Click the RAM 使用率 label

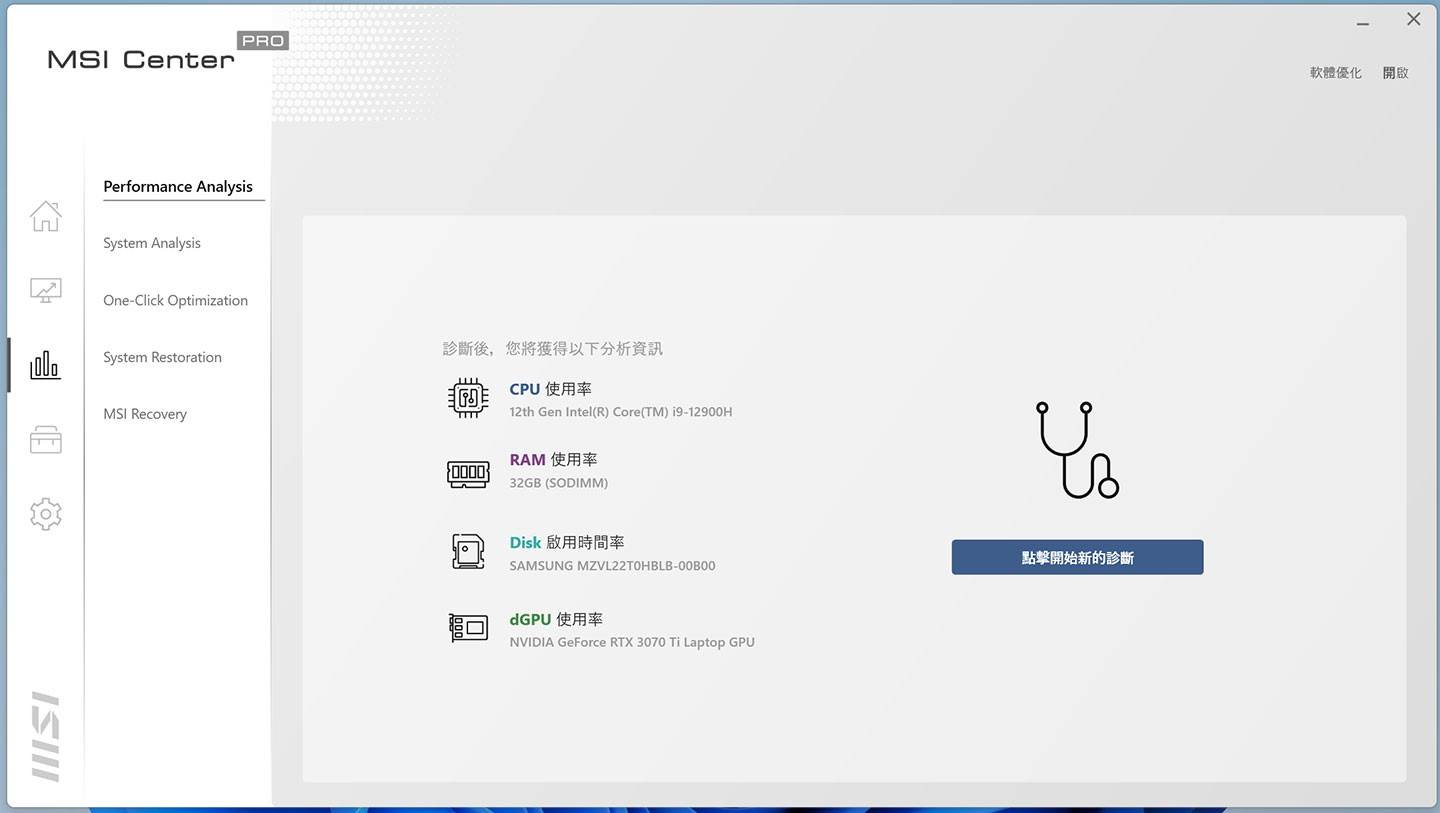click(553, 460)
